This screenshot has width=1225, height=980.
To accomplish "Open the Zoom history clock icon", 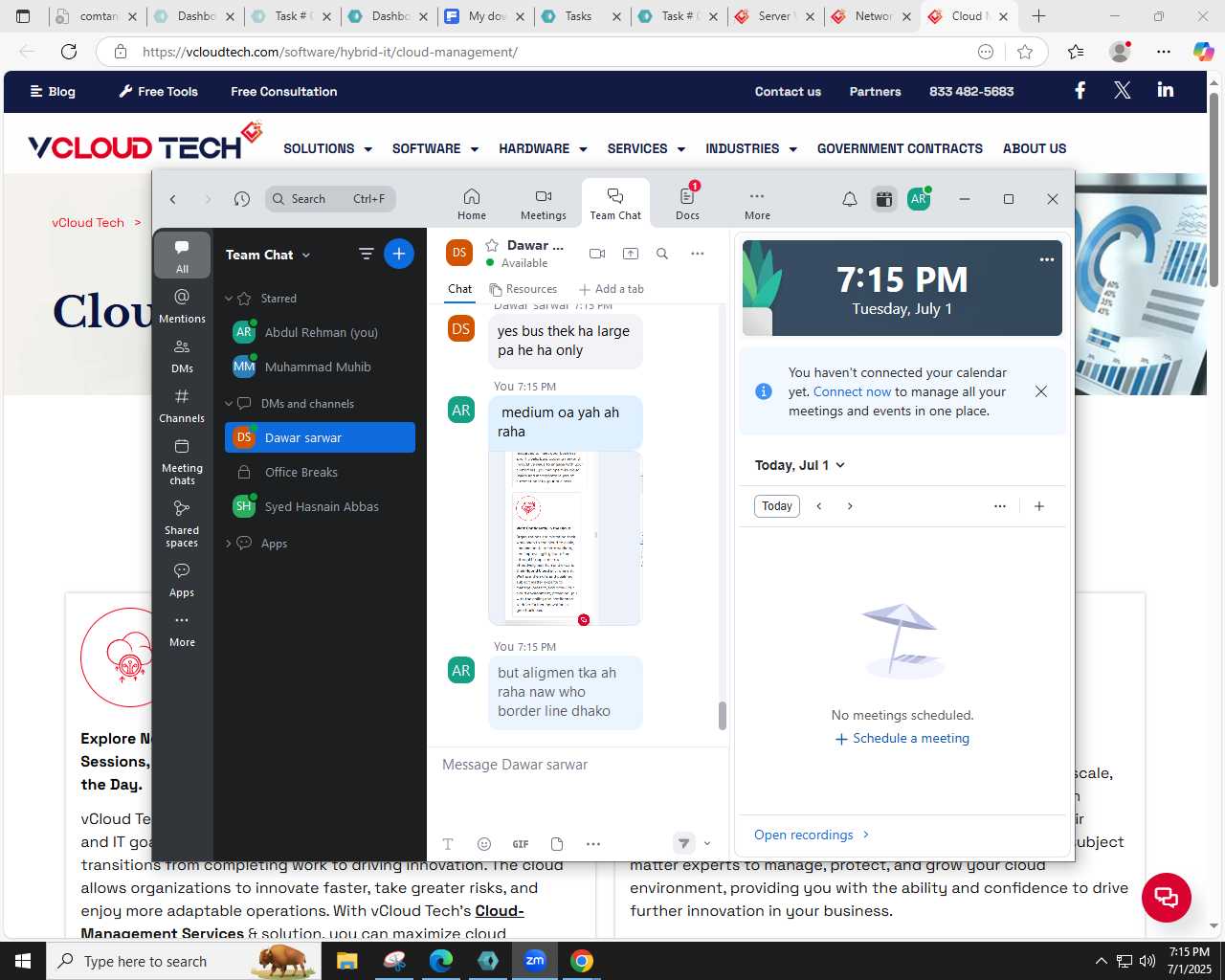I will click(x=242, y=199).
